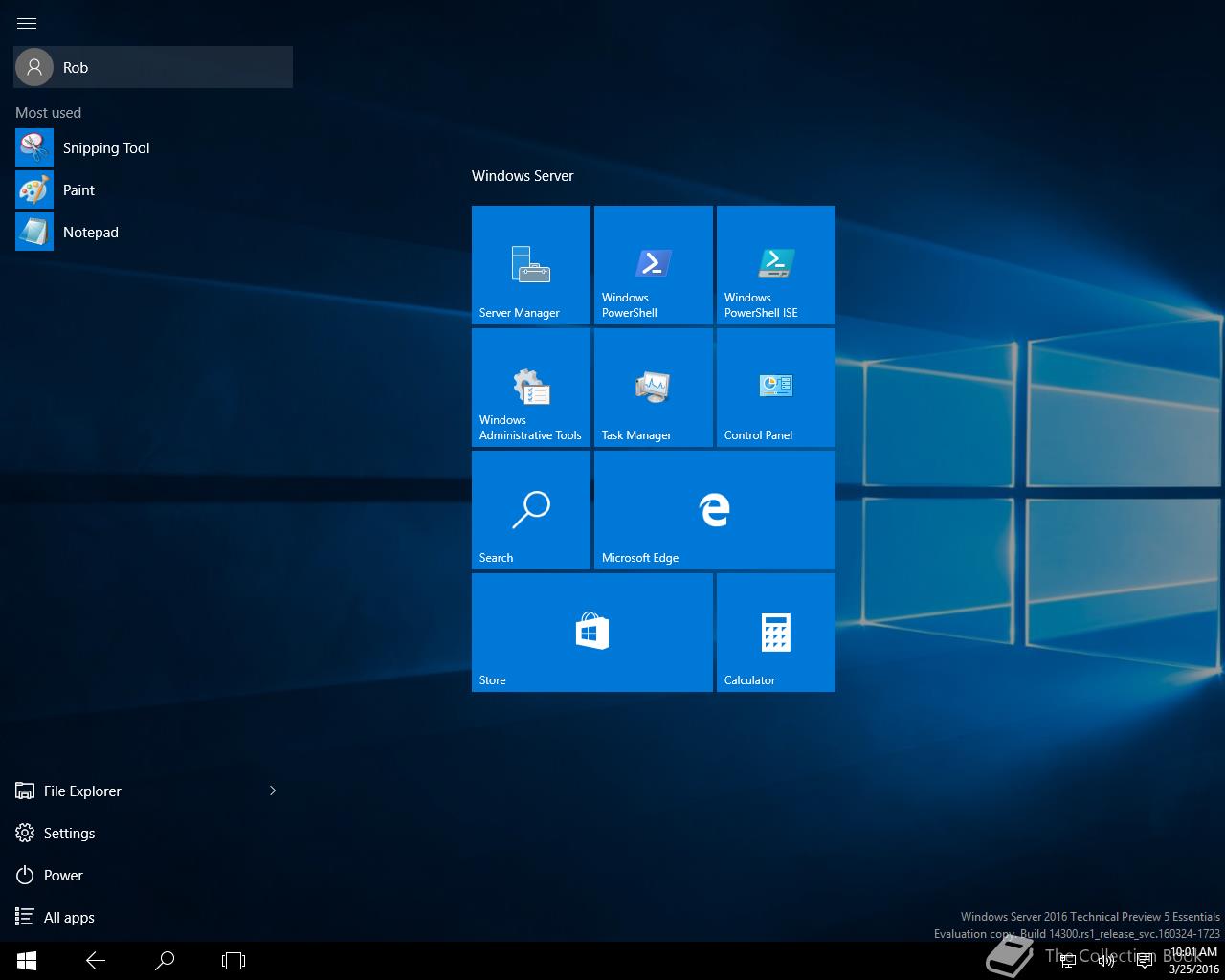Open Task View from the taskbar

click(234, 961)
